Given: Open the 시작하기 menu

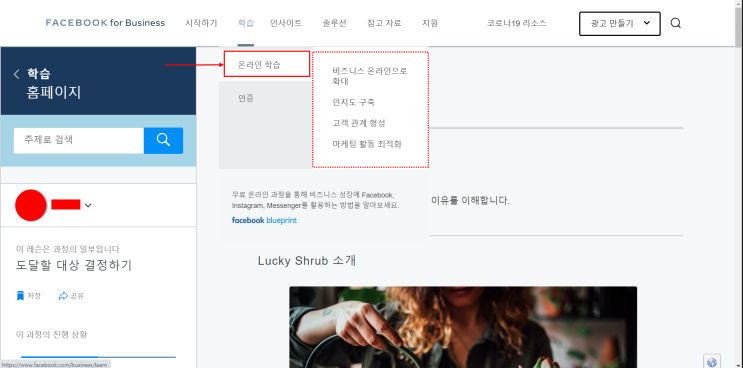Looking at the screenshot, I should (x=201, y=23).
